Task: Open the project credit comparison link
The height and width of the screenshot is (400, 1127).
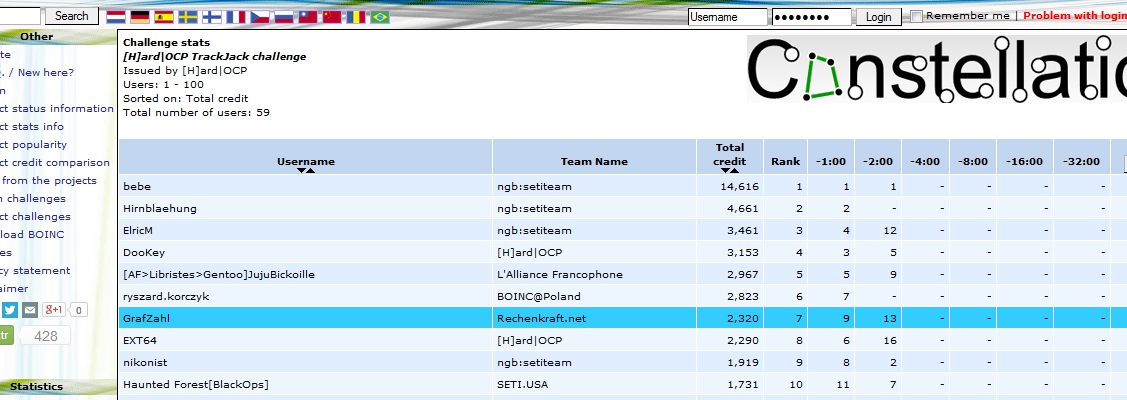Action: coord(55,162)
